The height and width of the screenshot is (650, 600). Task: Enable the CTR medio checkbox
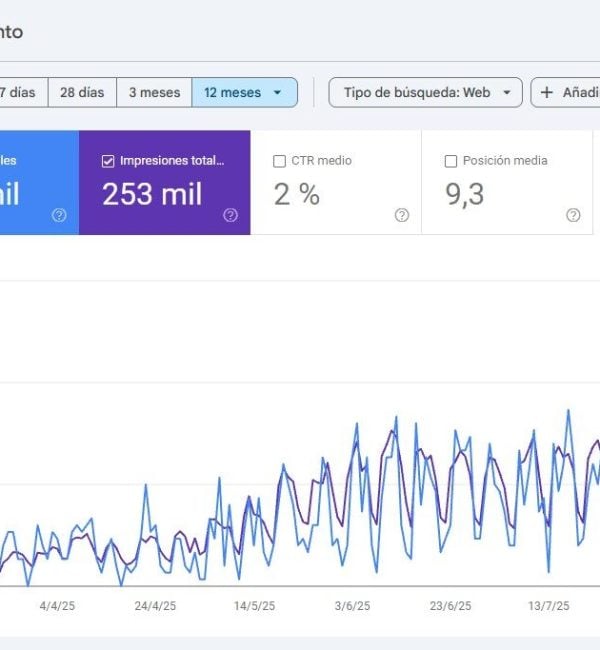(x=280, y=161)
